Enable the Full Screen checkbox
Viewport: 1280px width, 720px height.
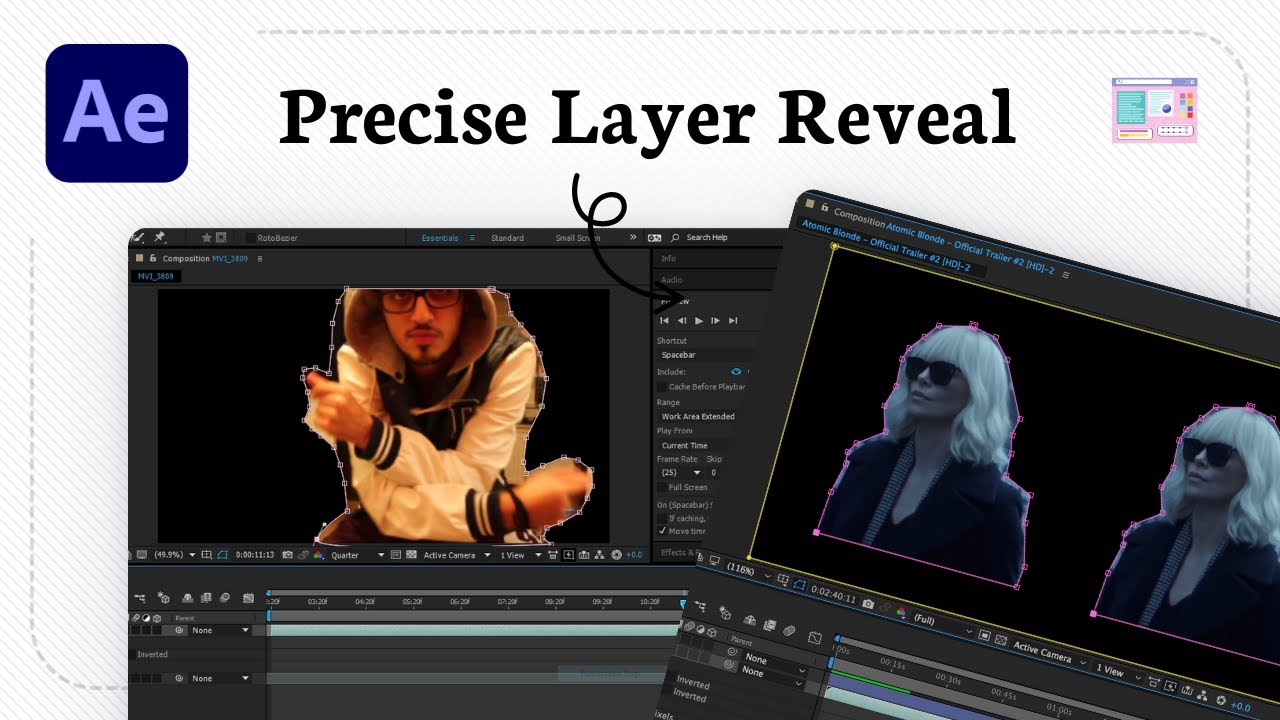(662, 487)
